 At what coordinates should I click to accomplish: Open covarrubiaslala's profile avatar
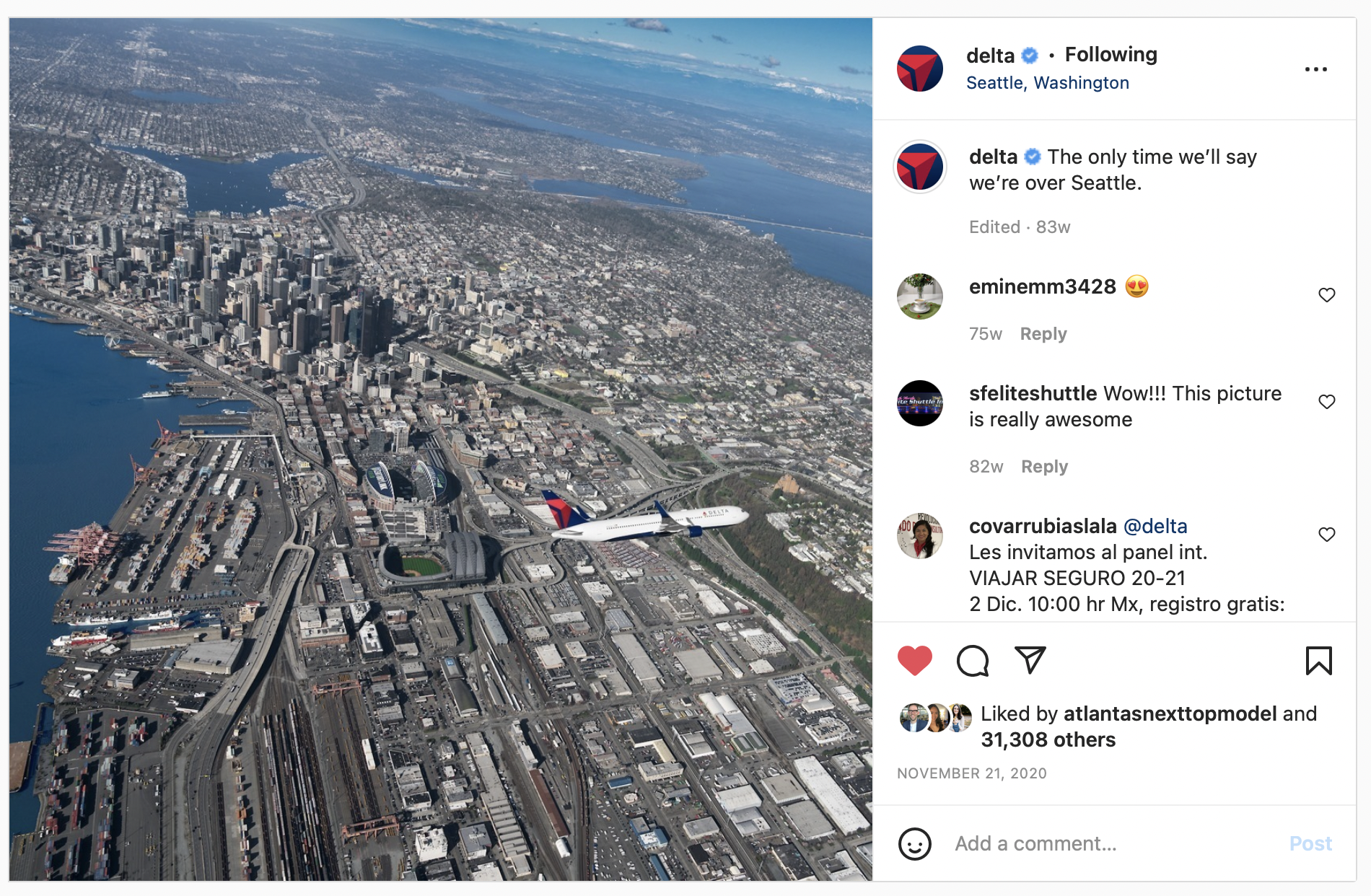(919, 536)
